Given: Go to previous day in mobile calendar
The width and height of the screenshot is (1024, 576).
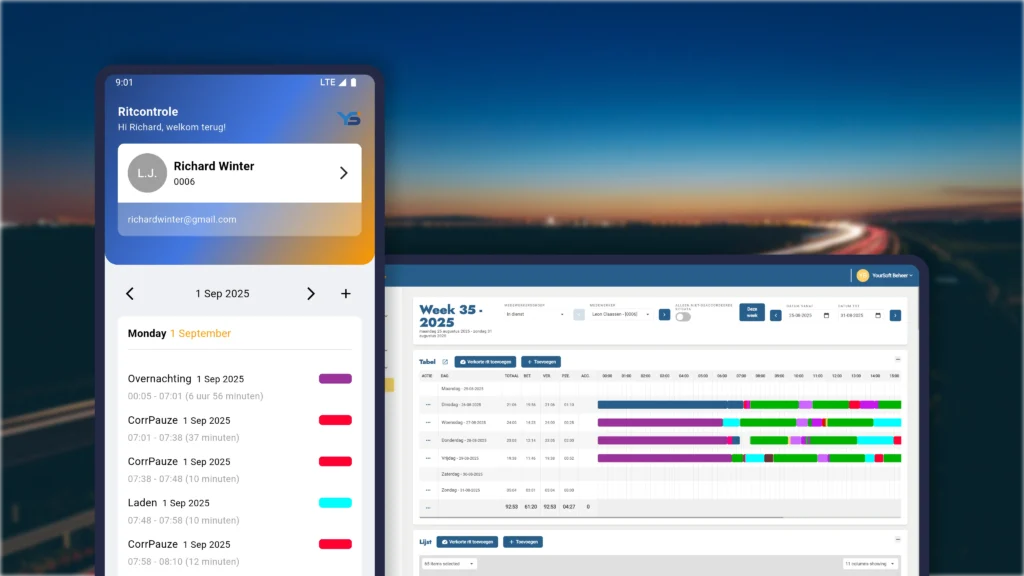Looking at the screenshot, I should (x=130, y=294).
